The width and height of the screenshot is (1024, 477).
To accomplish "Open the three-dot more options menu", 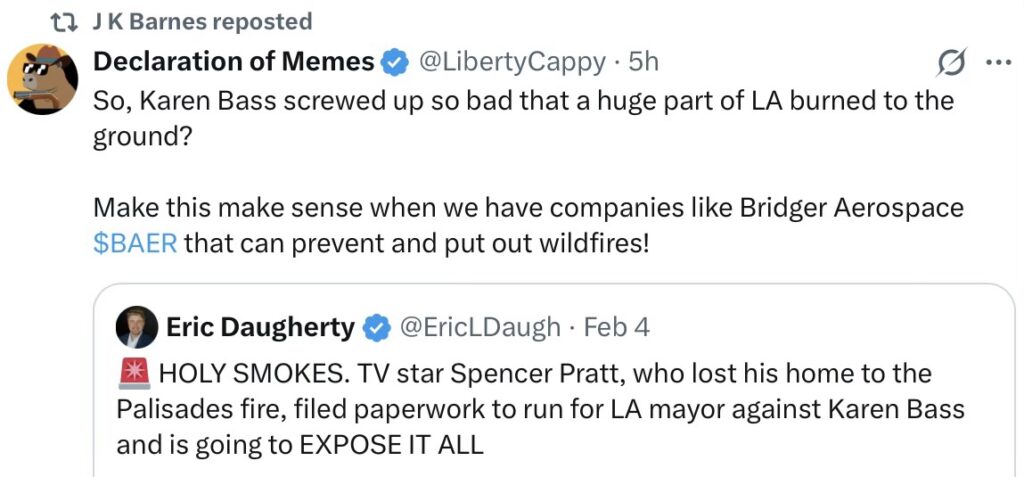I will click(x=998, y=62).
